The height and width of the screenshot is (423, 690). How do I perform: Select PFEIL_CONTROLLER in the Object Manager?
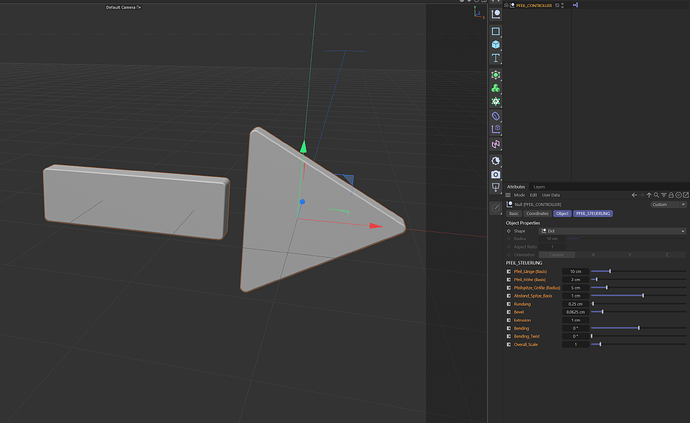pos(534,5)
